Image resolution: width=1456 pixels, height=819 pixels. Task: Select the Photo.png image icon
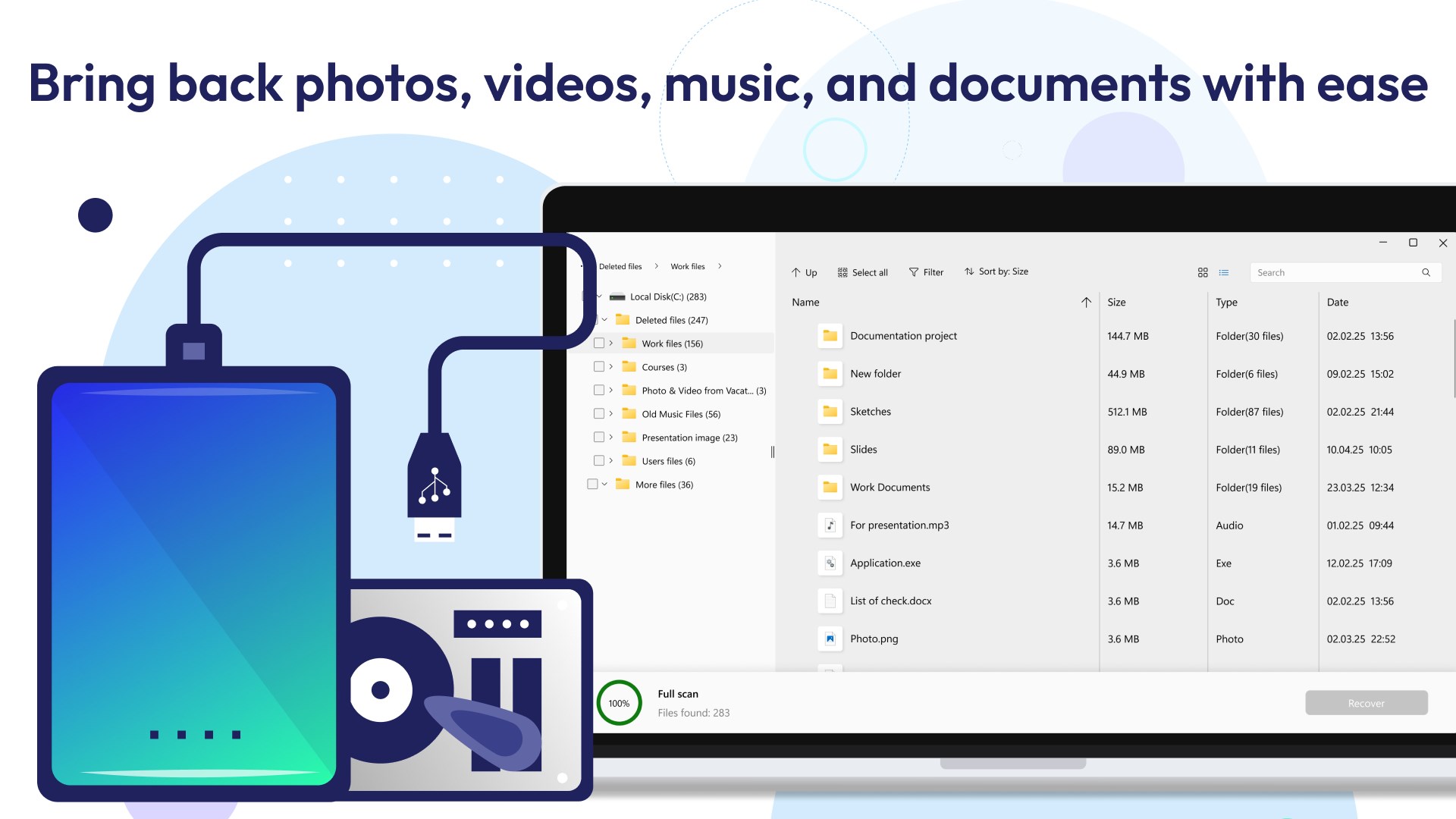tap(830, 639)
